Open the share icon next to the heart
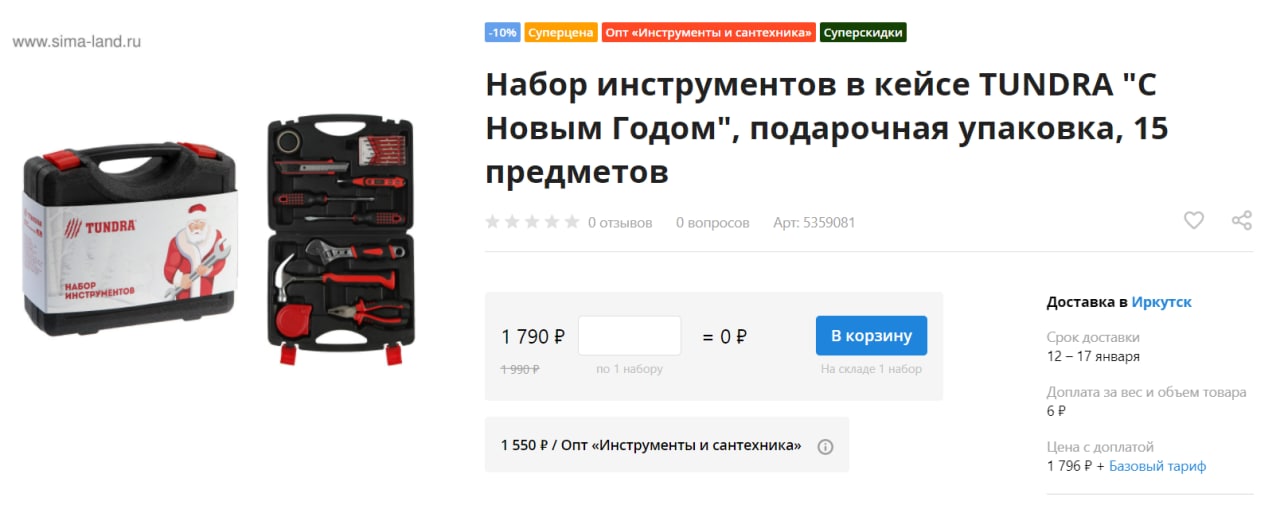The image size is (1280, 505). click(1242, 221)
